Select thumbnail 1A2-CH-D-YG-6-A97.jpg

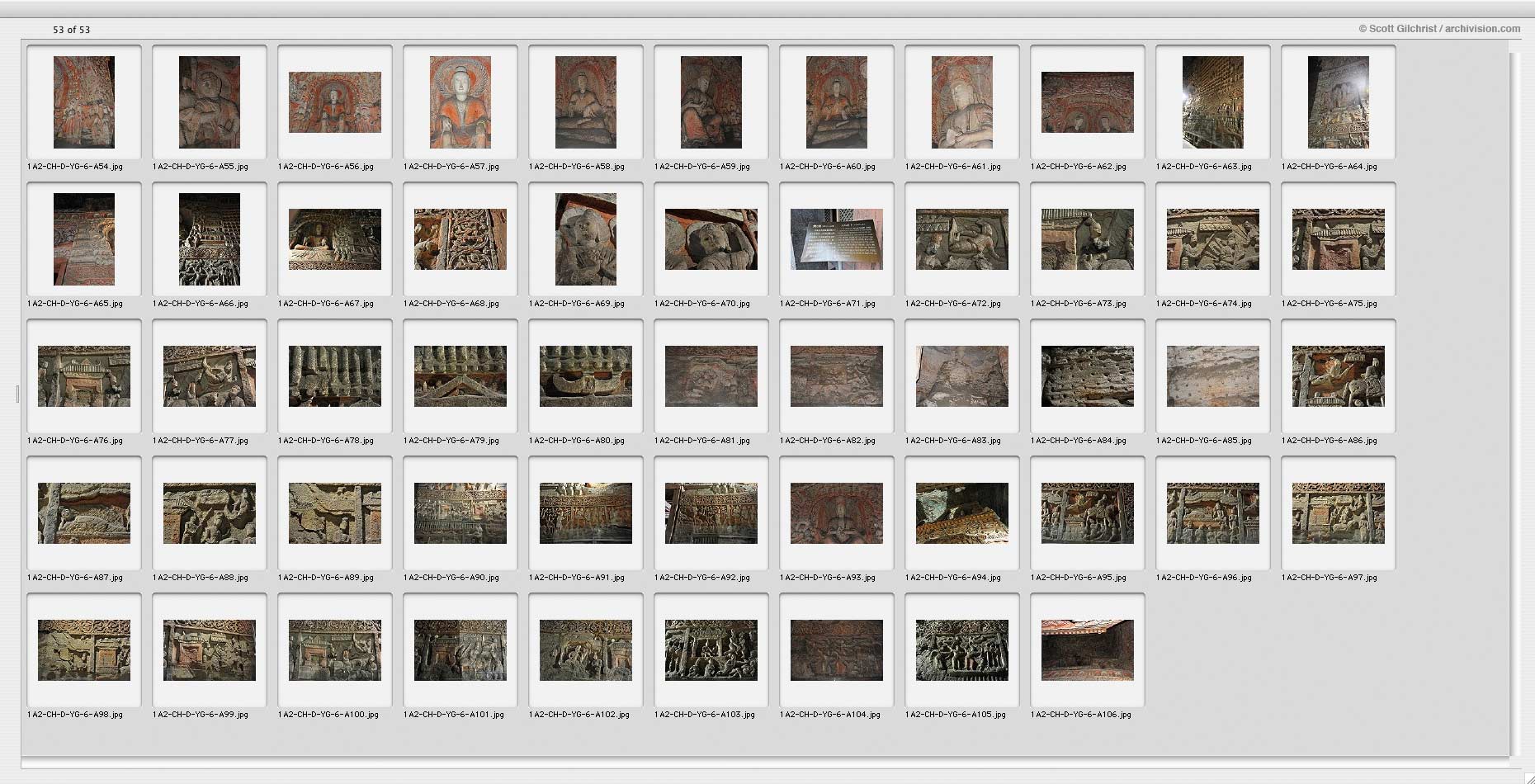point(1339,513)
